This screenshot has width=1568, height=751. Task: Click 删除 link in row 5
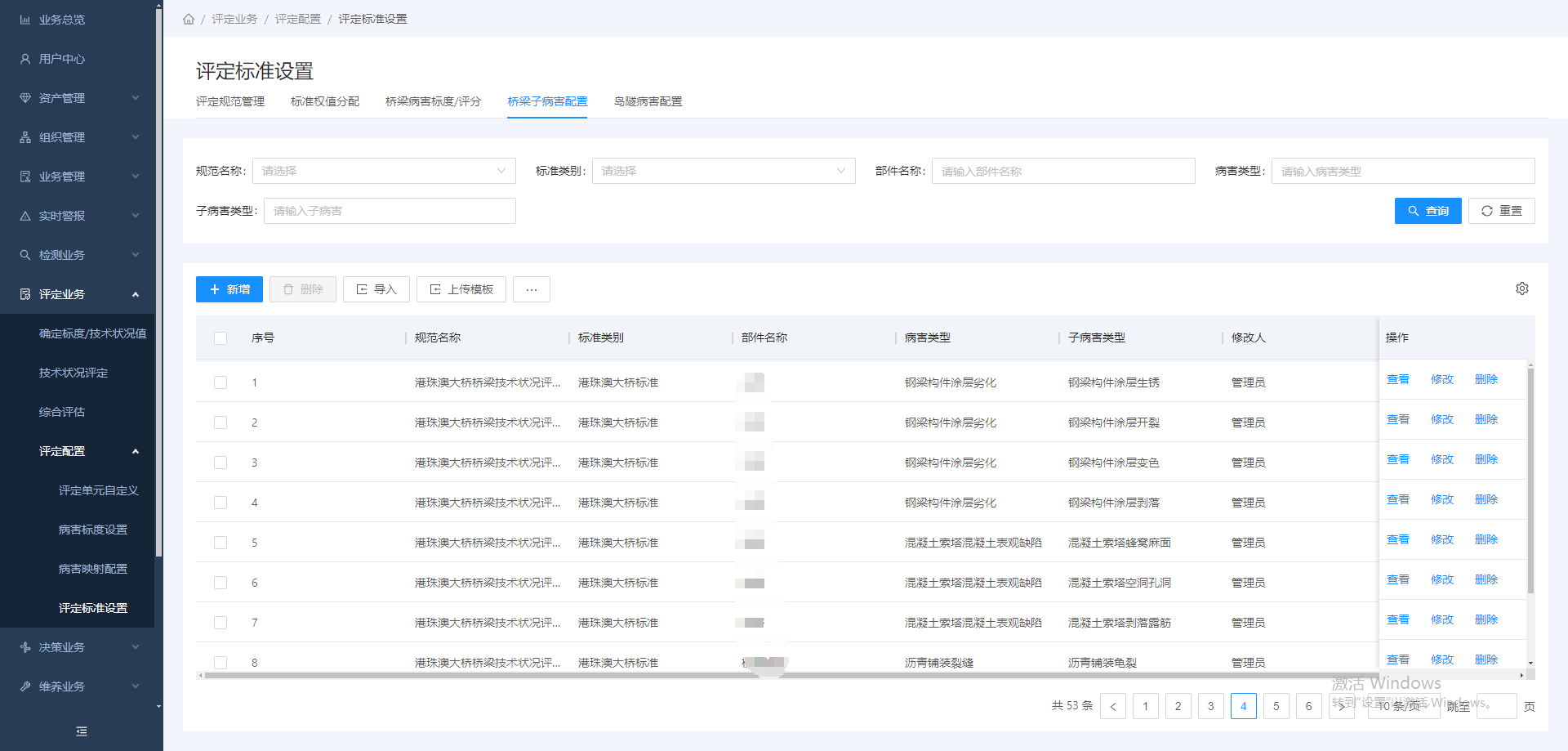[1486, 539]
